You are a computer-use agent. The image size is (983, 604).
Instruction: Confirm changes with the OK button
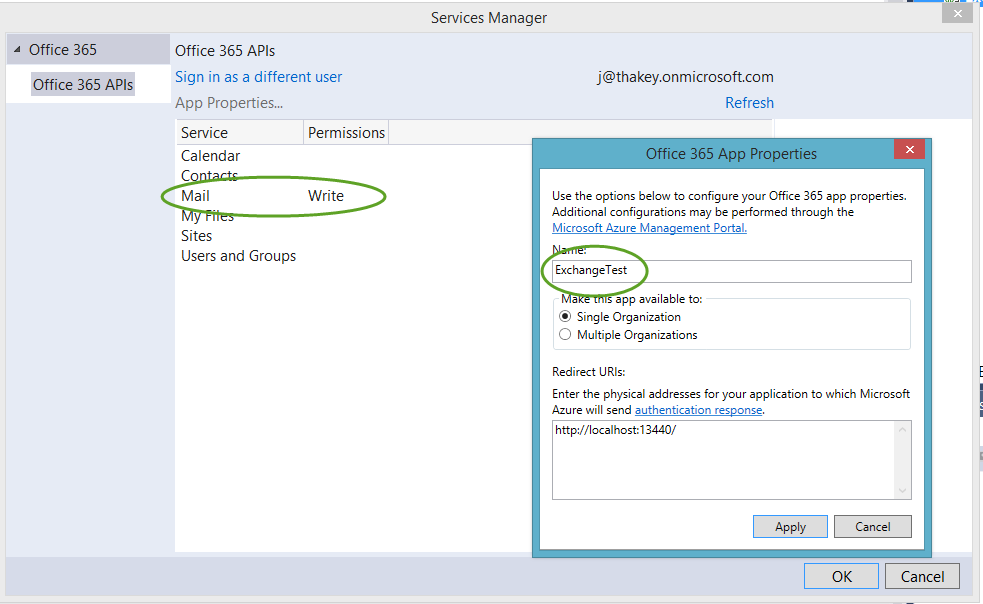840,576
